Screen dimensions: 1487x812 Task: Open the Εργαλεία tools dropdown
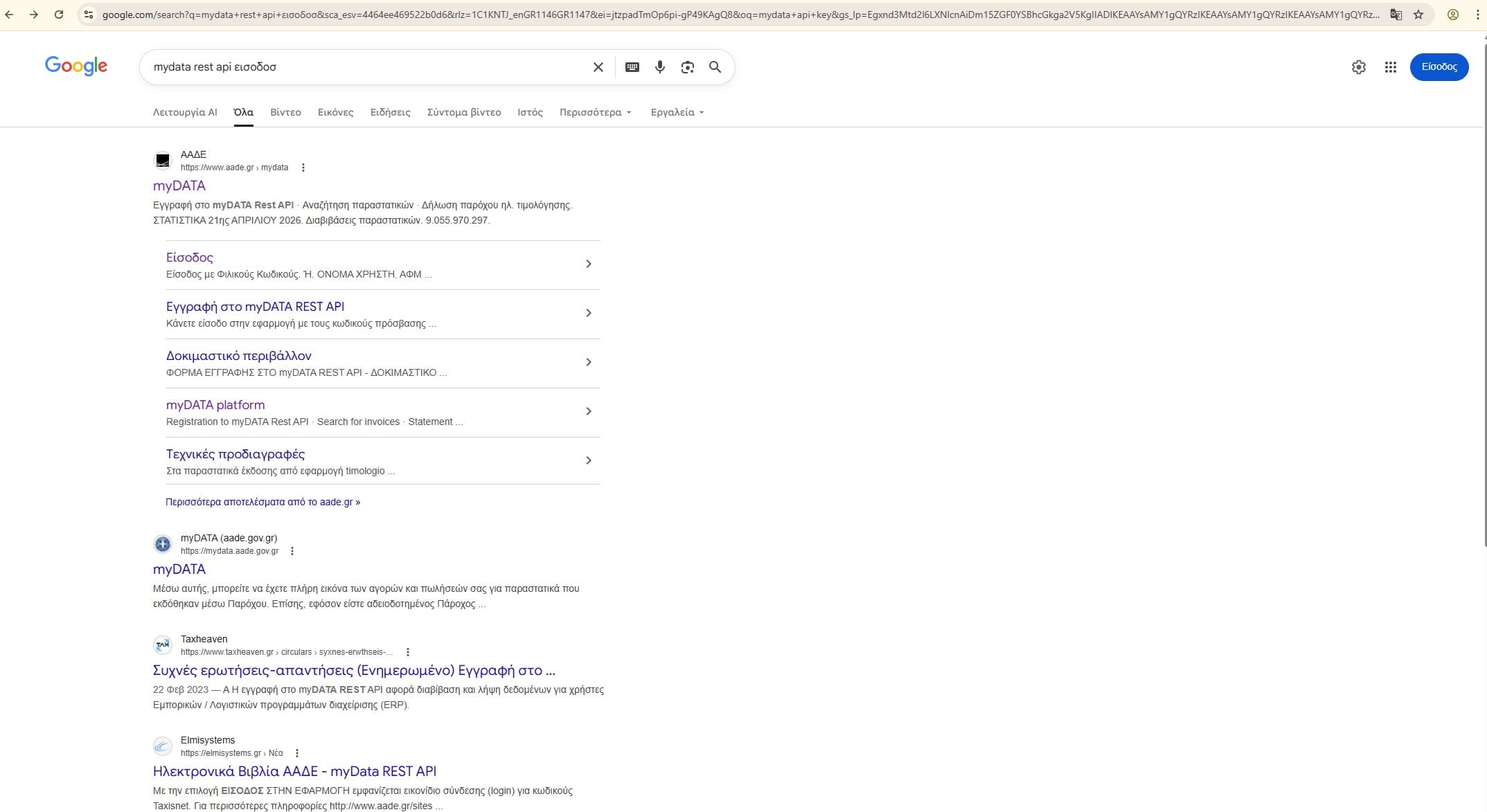click(677, 112)
